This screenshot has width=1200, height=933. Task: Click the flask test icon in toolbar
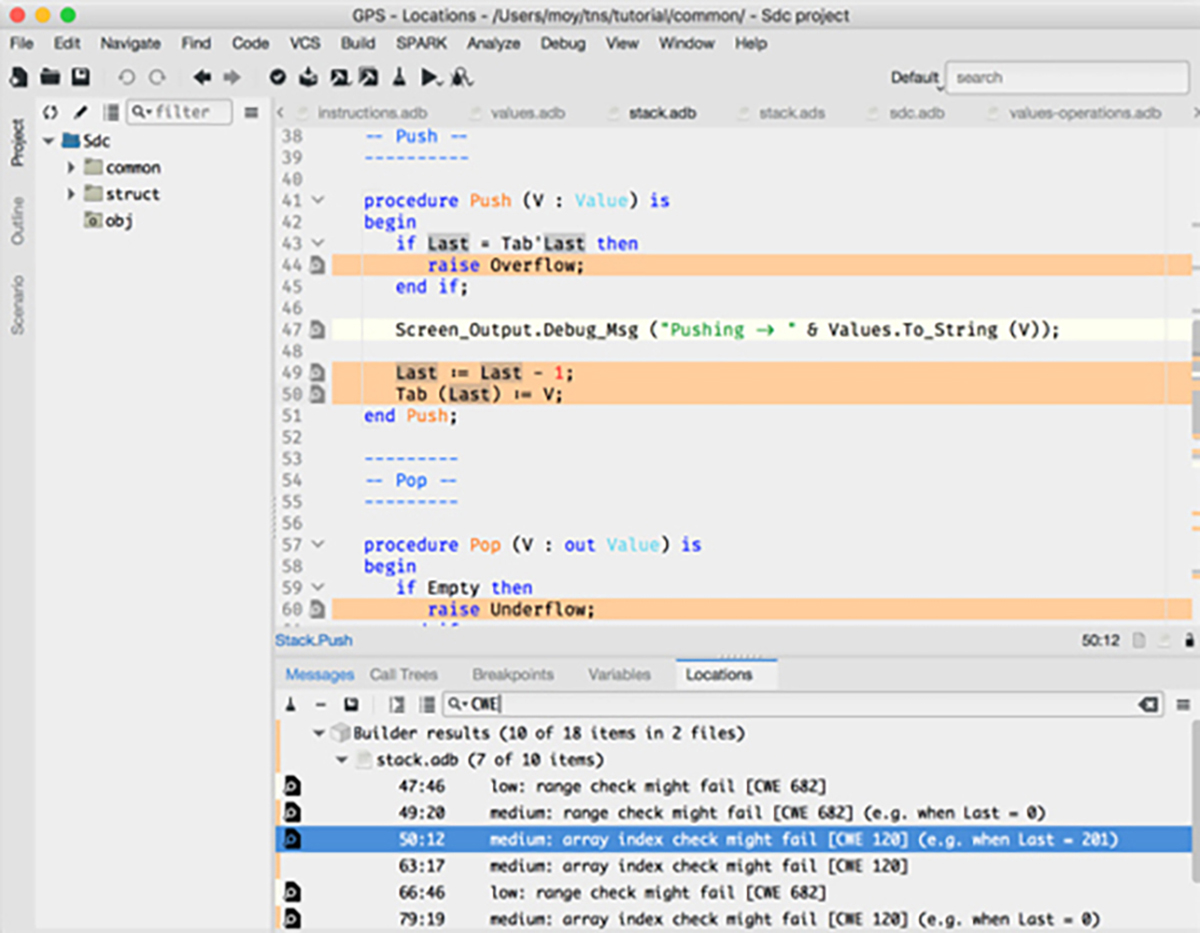pos(399,77)
